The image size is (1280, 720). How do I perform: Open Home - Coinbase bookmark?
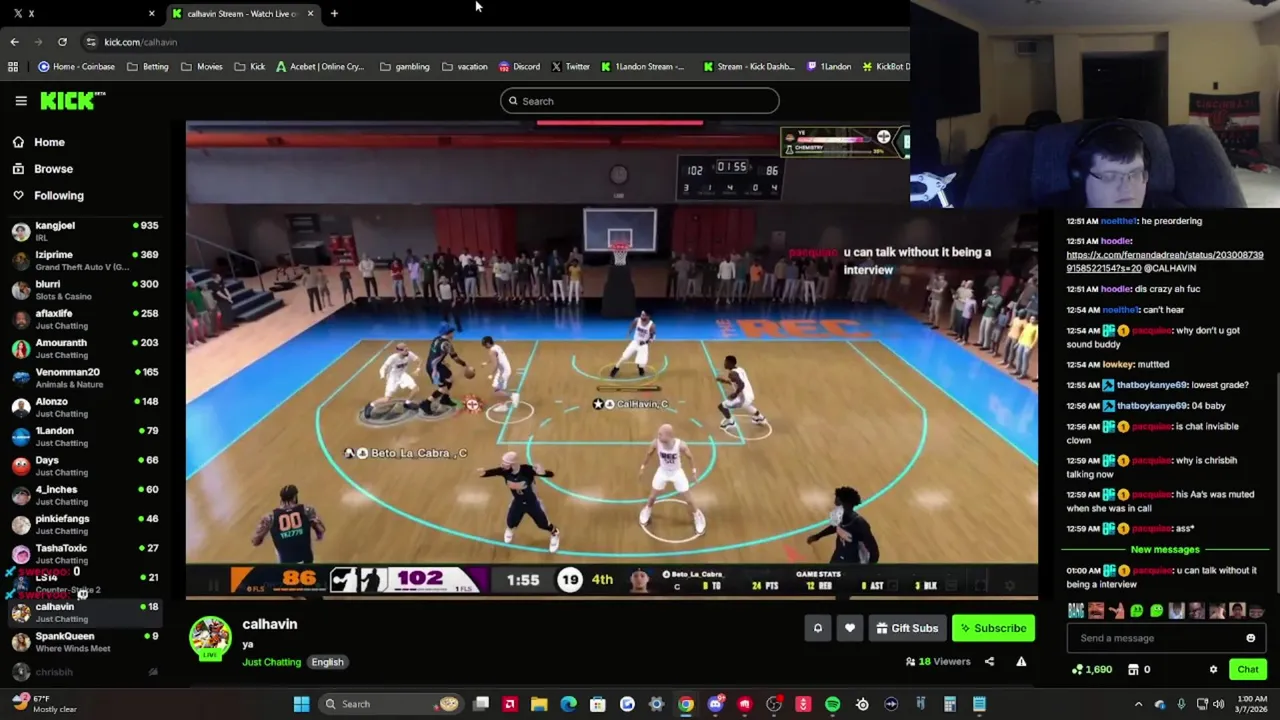(76, 67)
